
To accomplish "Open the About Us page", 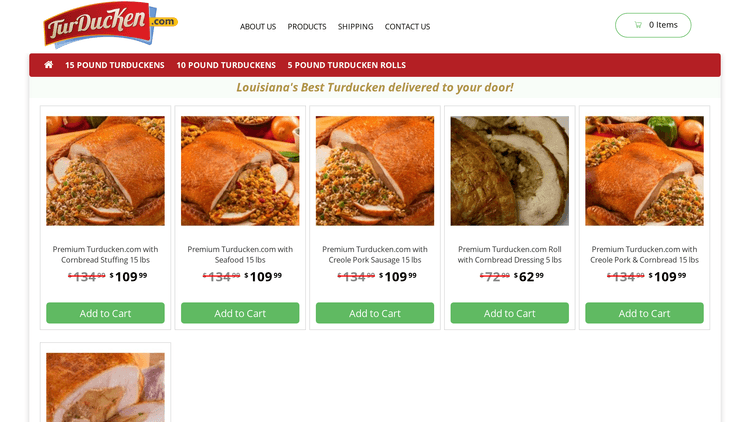I will click(x=258, y=27).
